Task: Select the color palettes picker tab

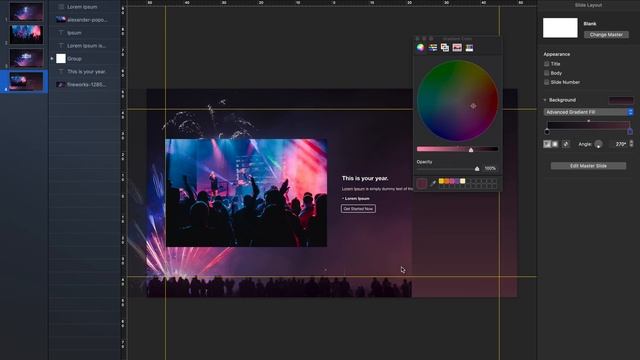Action: [x=445, y=48]
